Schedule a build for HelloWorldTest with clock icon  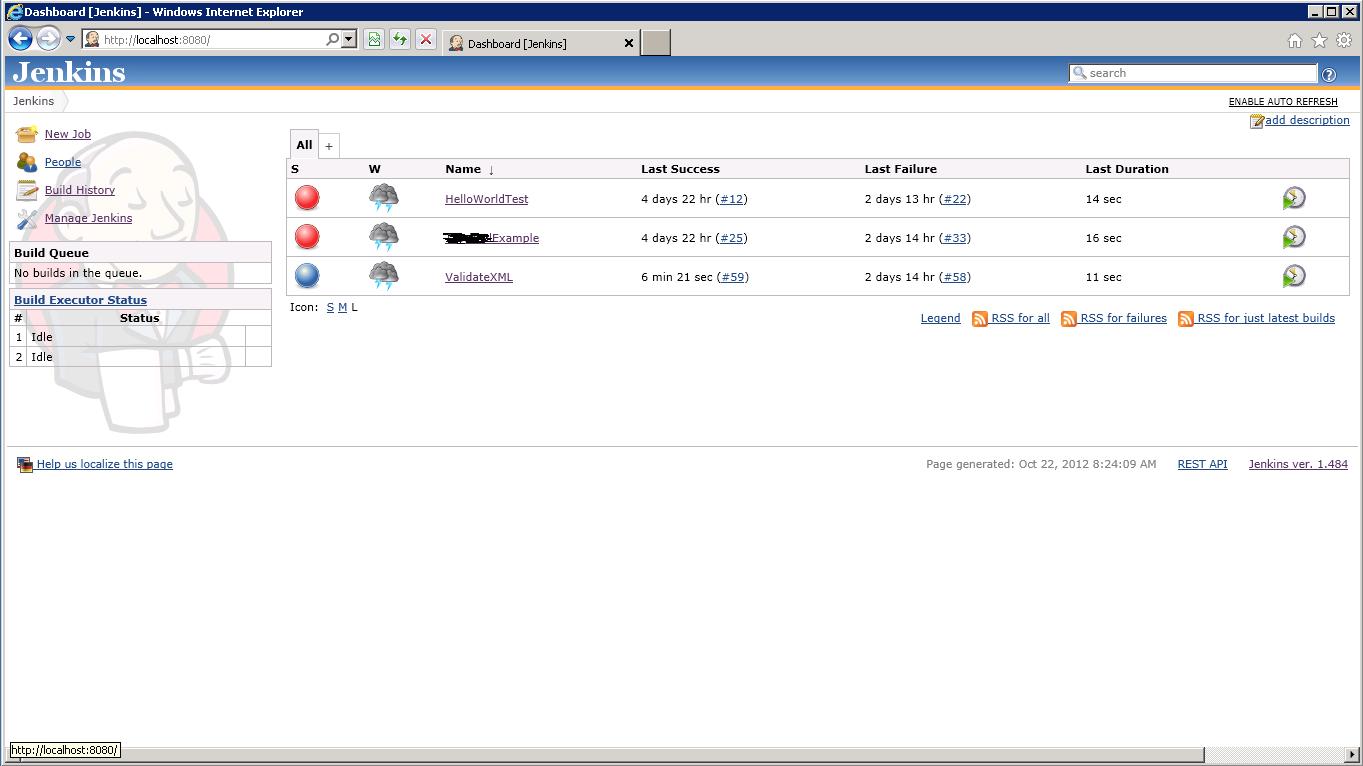click(1294, 198)
